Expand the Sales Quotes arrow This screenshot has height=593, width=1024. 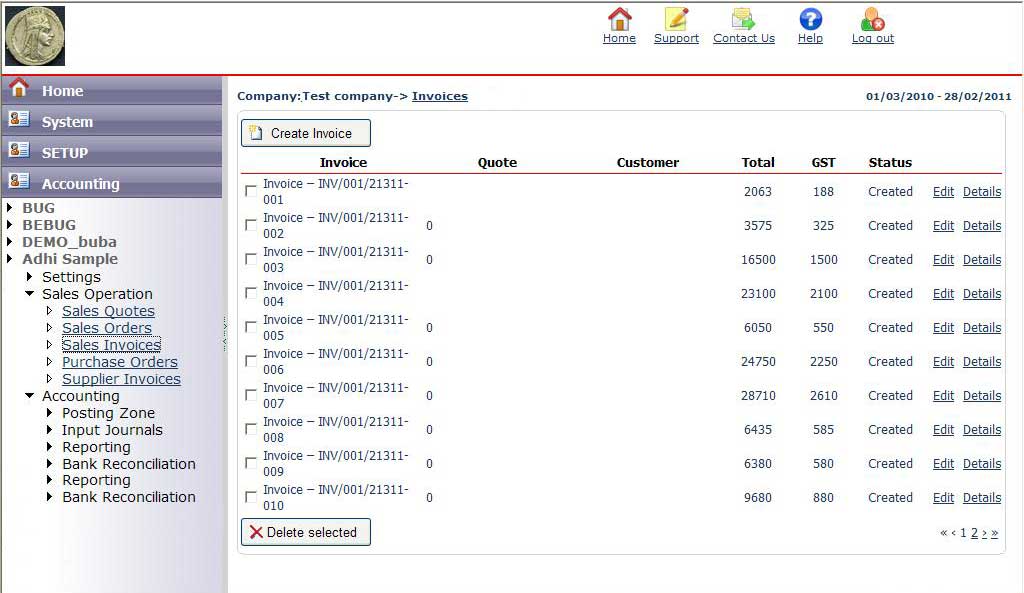[50, 310]
